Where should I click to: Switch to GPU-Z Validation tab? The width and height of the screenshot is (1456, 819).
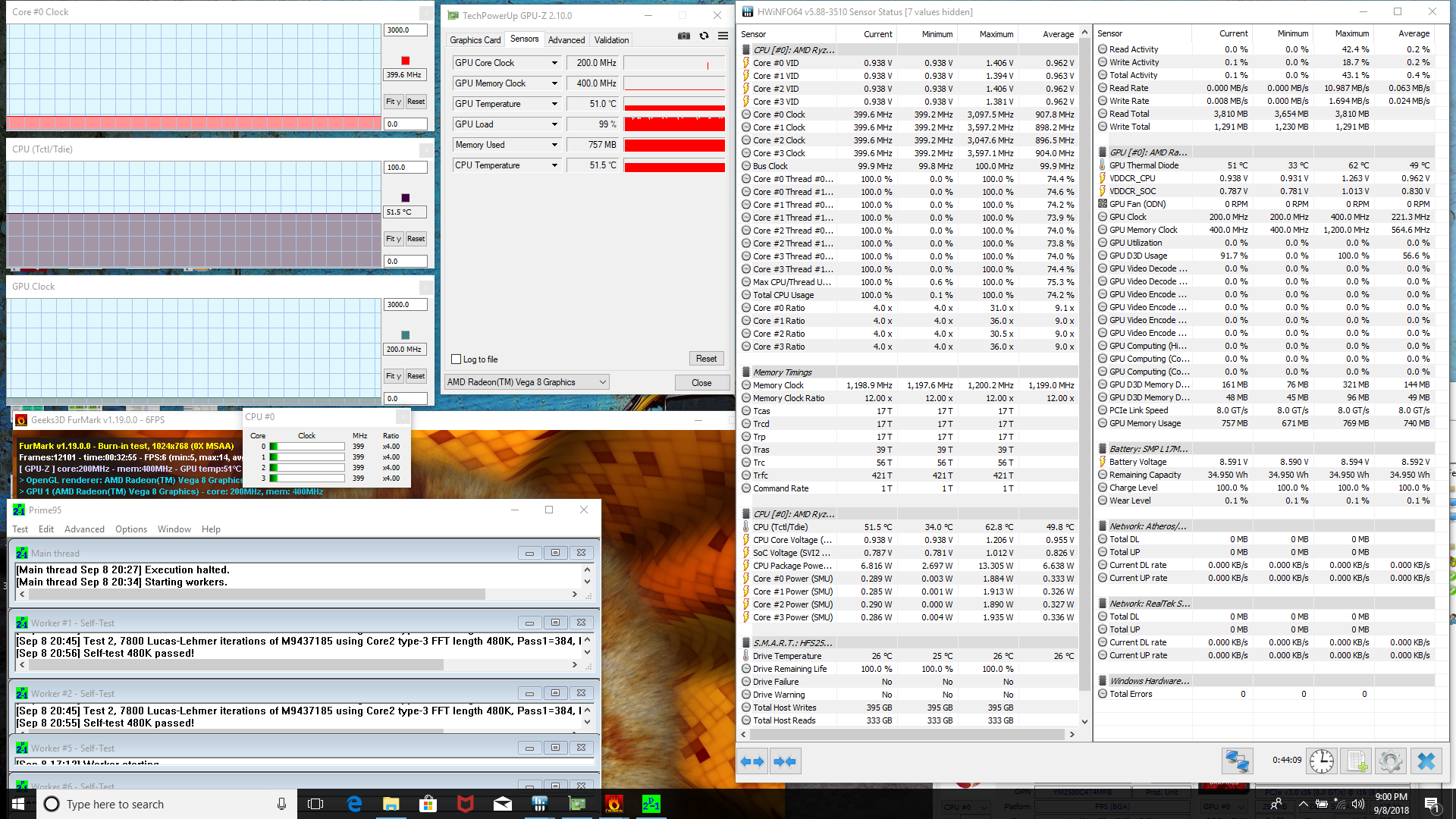(x=611, y=40)
